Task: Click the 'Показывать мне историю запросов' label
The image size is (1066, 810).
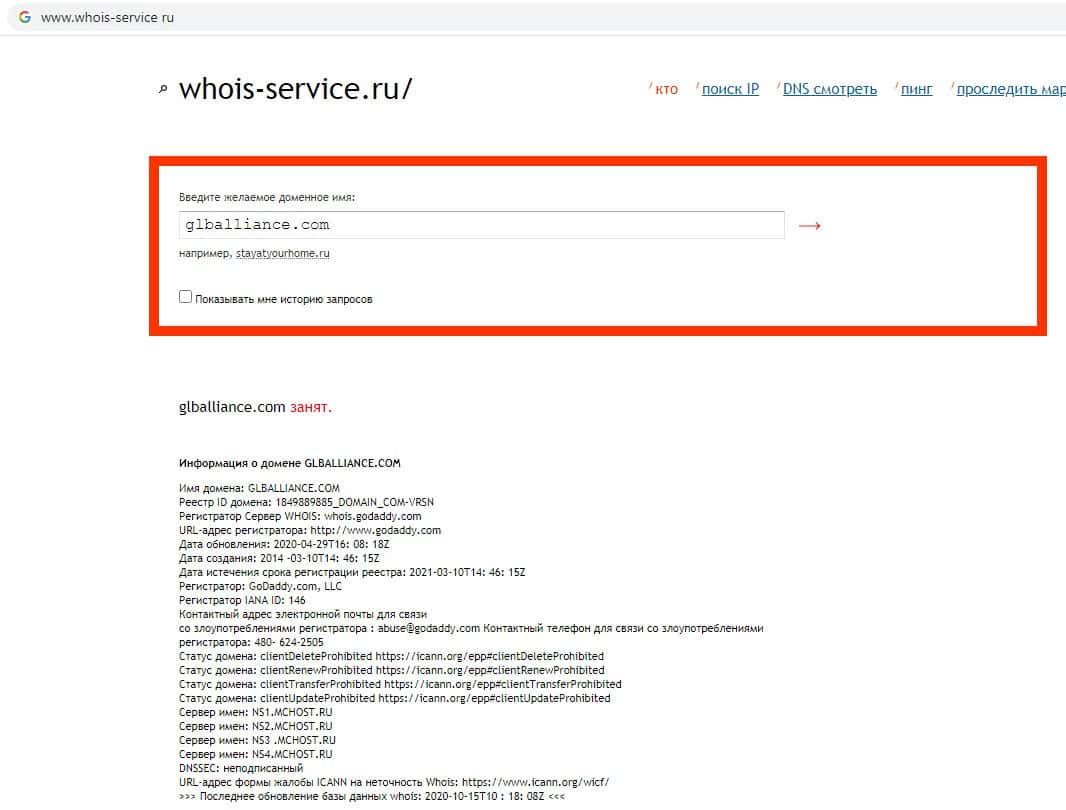Action: tap(283, 299)
